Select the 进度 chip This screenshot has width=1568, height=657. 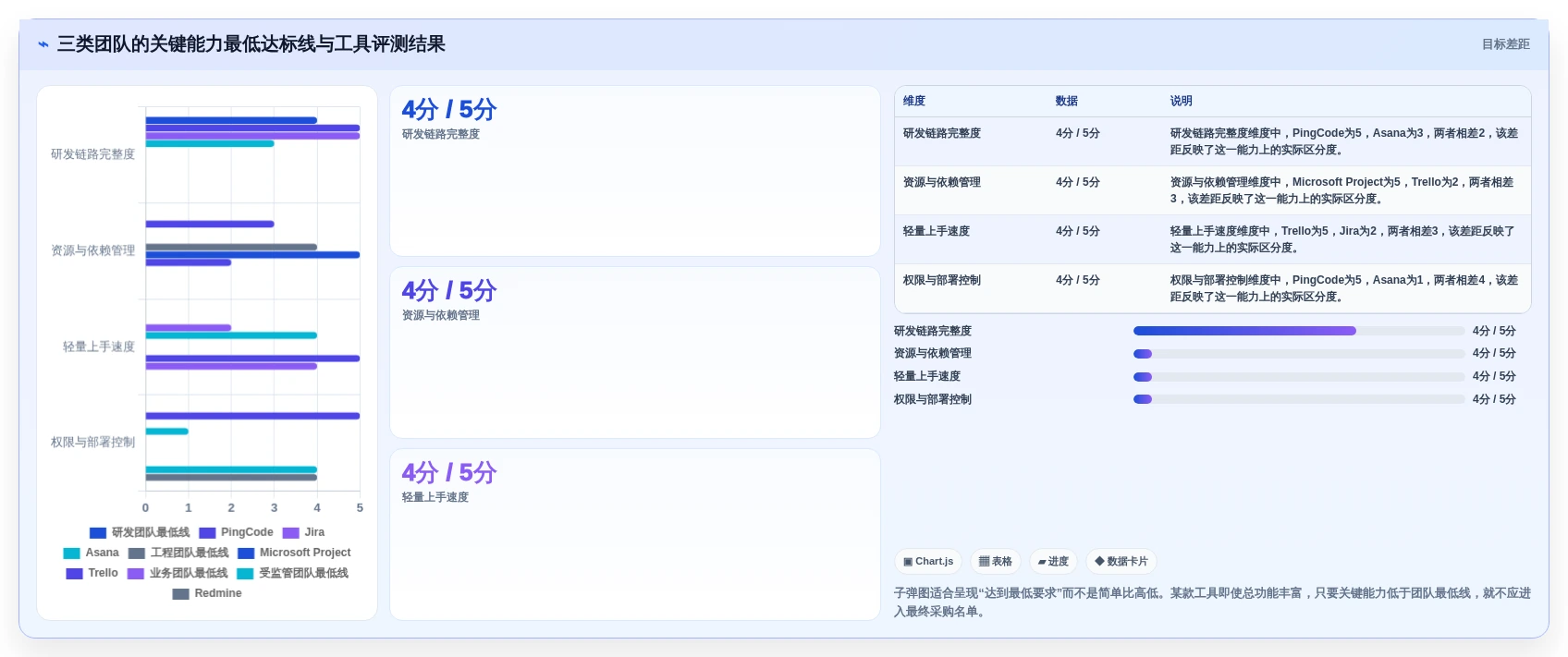point(1053,562)
